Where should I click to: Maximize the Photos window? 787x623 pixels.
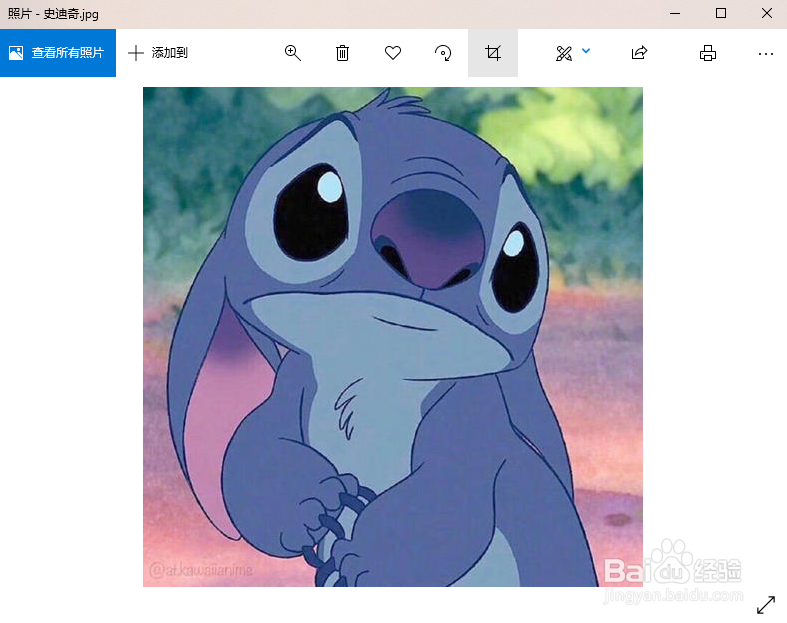click(x=721, y=14)
